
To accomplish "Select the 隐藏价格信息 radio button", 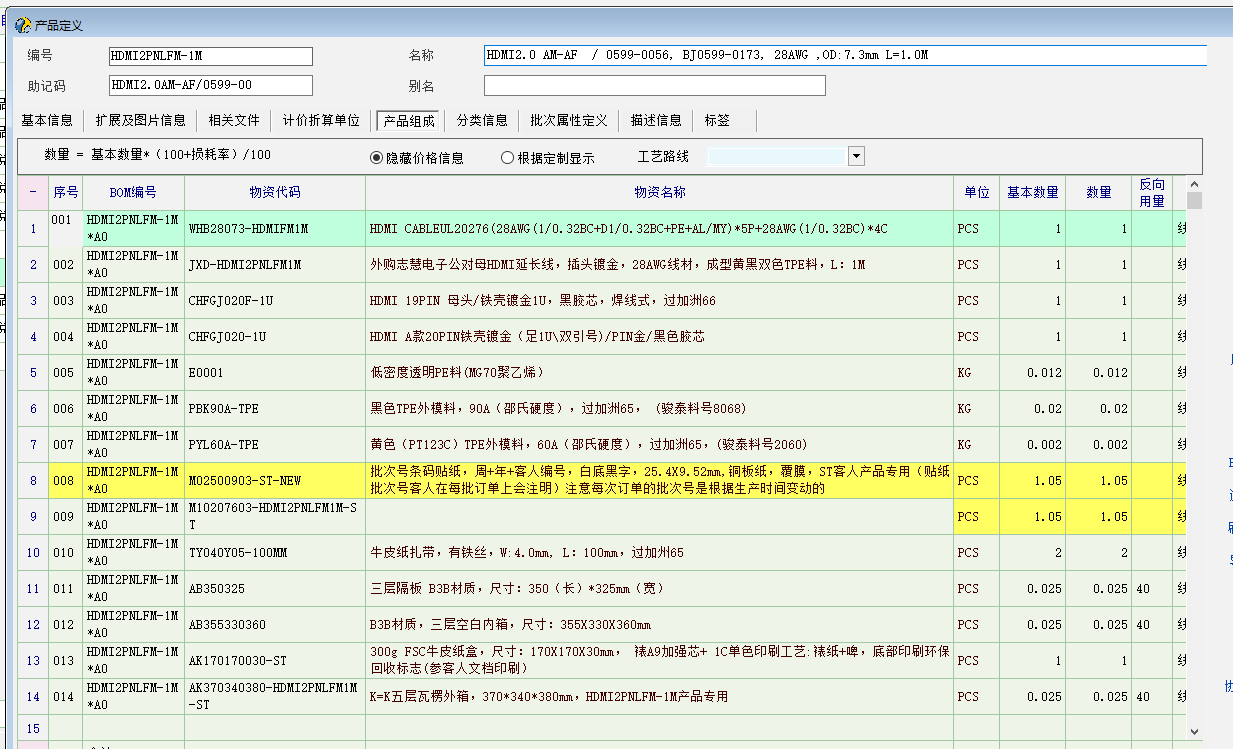I will [377, 157].
